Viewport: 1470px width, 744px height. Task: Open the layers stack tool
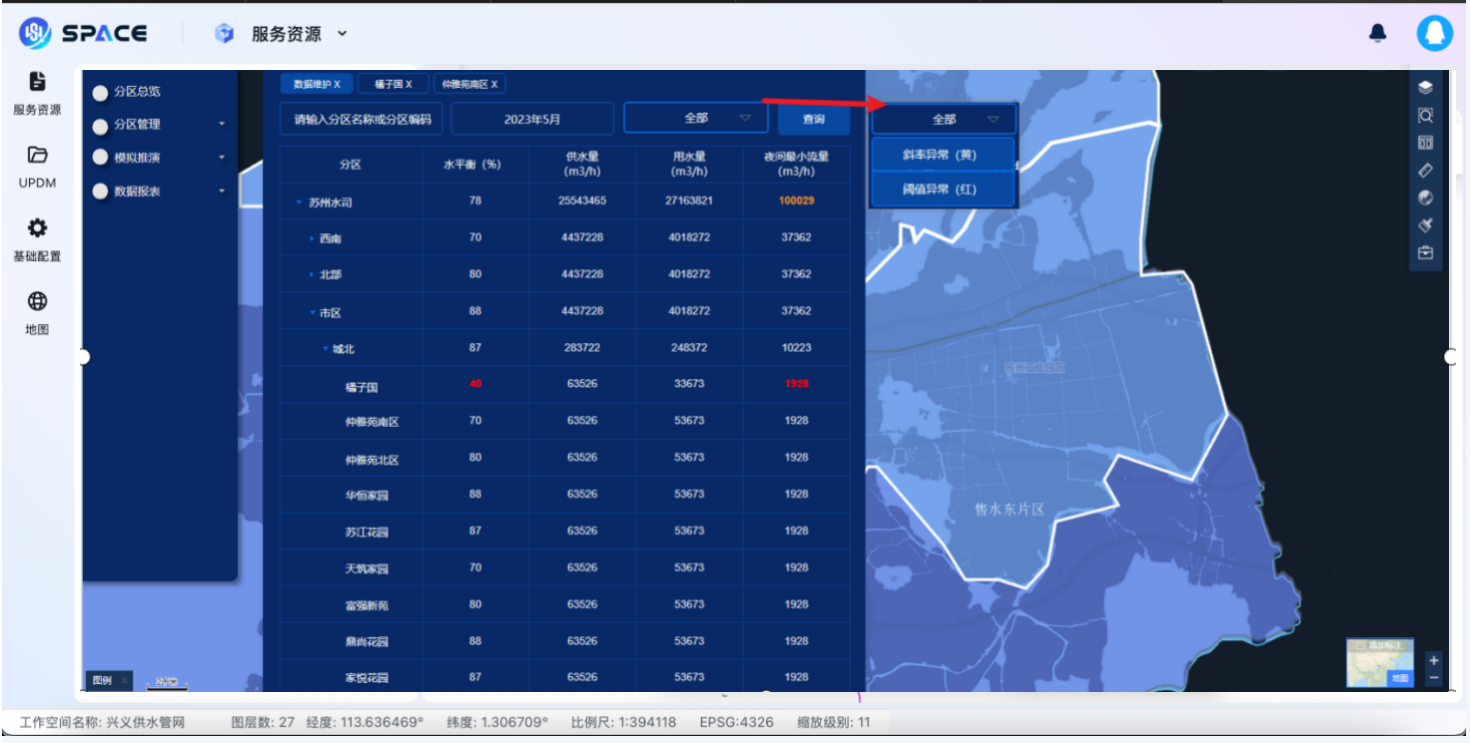[1425, 88]
